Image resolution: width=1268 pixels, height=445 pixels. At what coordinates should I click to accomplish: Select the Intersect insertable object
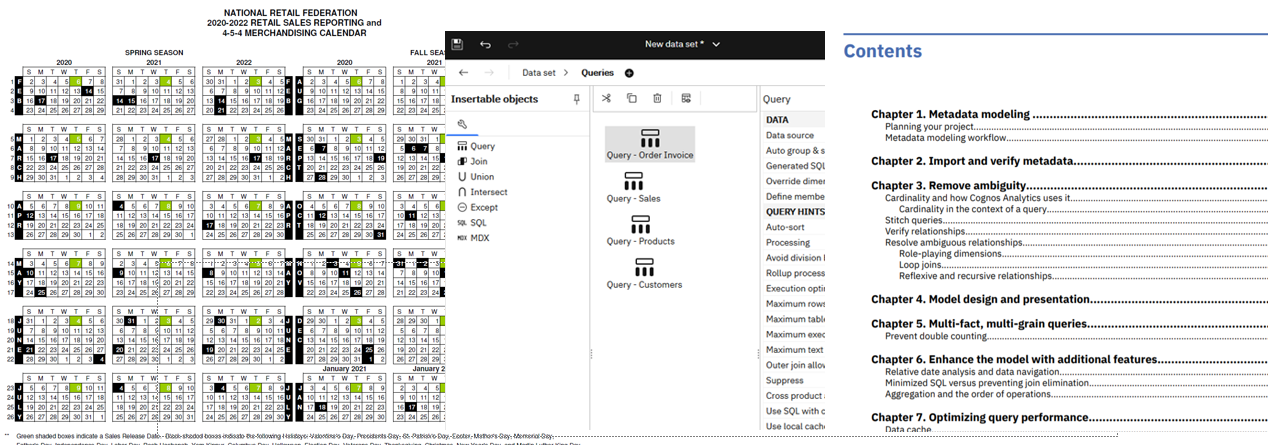pos(488,192)
